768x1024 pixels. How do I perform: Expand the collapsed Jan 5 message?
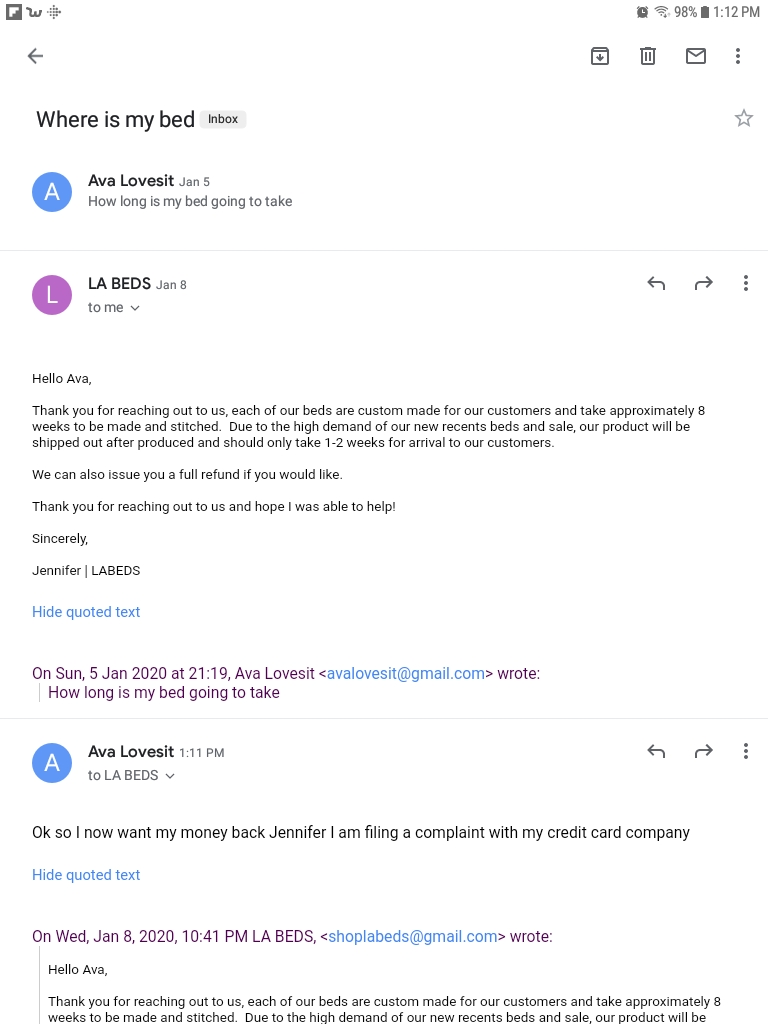(x=384, y=191)
